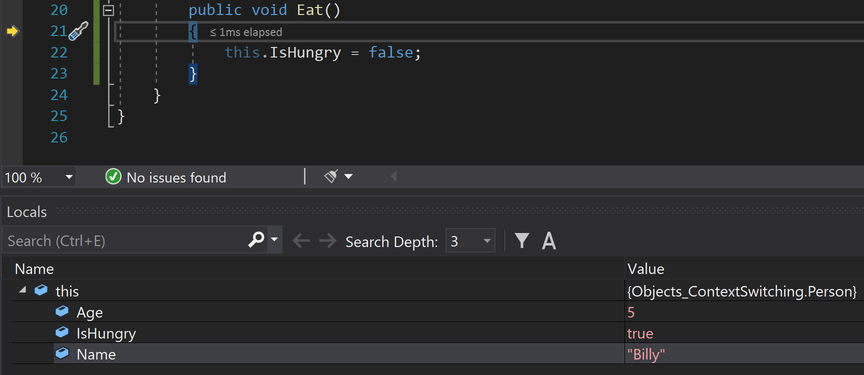
Task: Go to previous search result with back arrow
Action: (301, 241)
